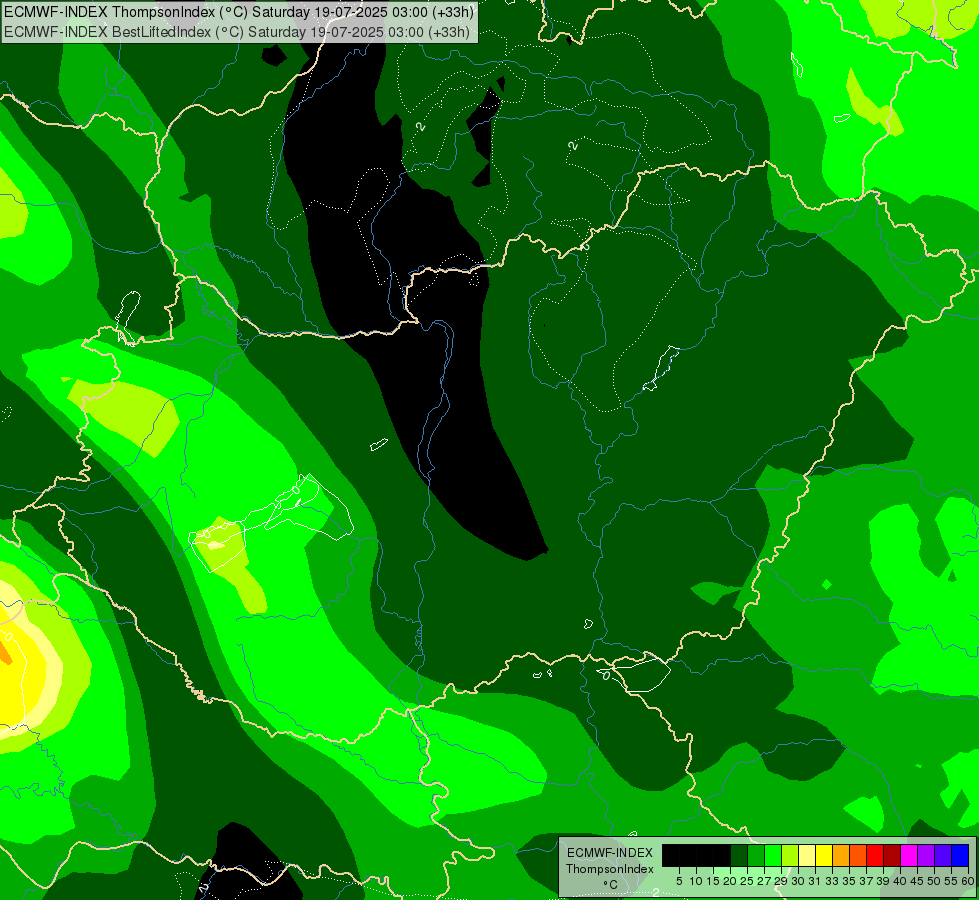Click the legend scale value '20'
Viewport: 979px width, 900px height.
[x=730, y=881]
